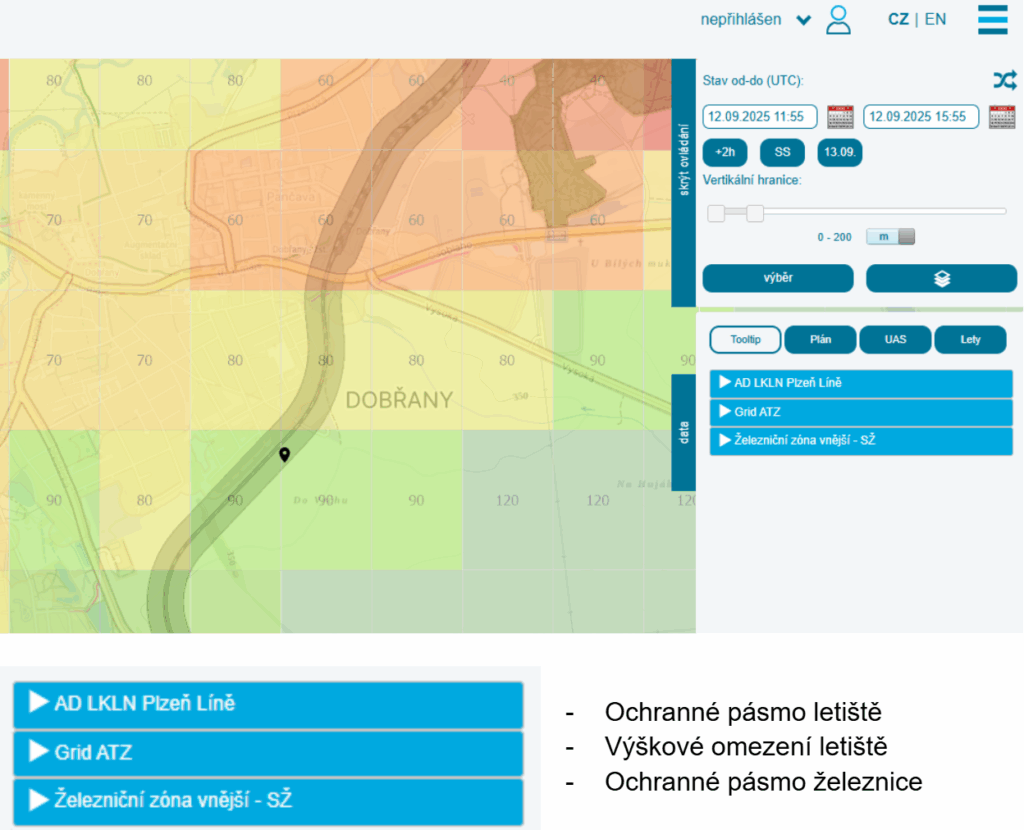The height and width of the screenshot is (830, 1024).
Task: Click the shuffle arrows icon
Action: tap(1004, 81)
